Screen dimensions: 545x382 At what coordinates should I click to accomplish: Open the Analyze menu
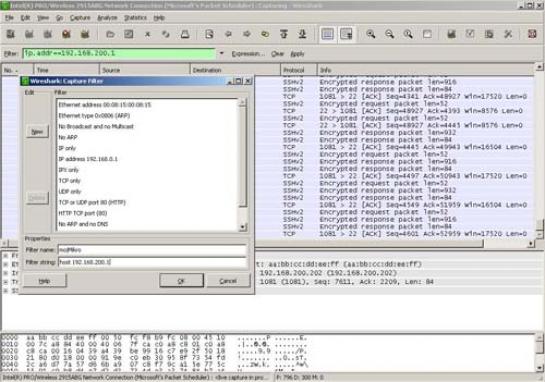coord(107,18)
